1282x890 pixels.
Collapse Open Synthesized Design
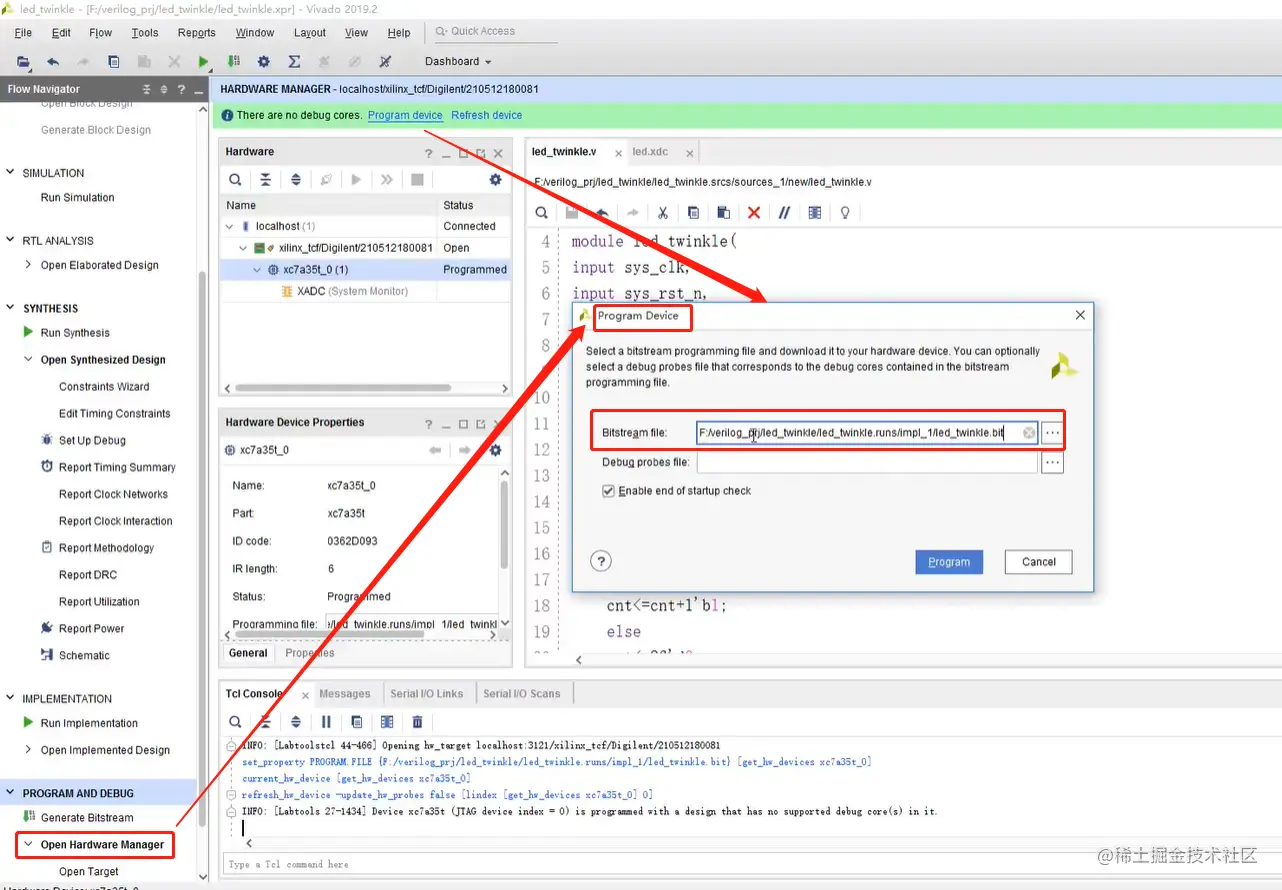(x=28, y=360)
